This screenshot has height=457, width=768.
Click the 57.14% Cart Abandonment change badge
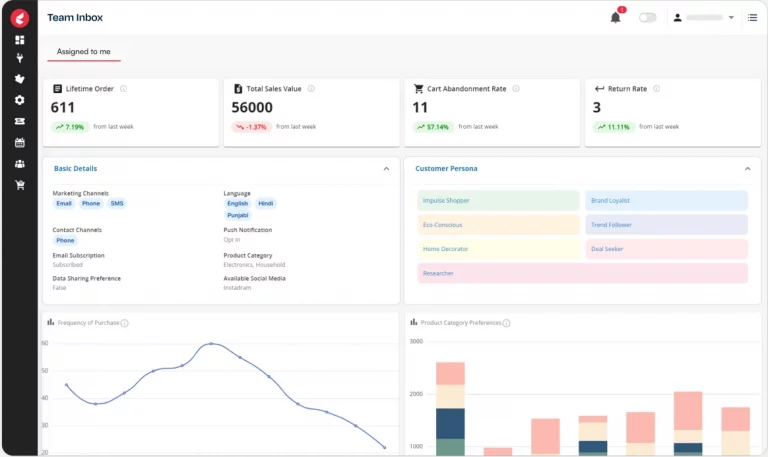pos(433,127)
